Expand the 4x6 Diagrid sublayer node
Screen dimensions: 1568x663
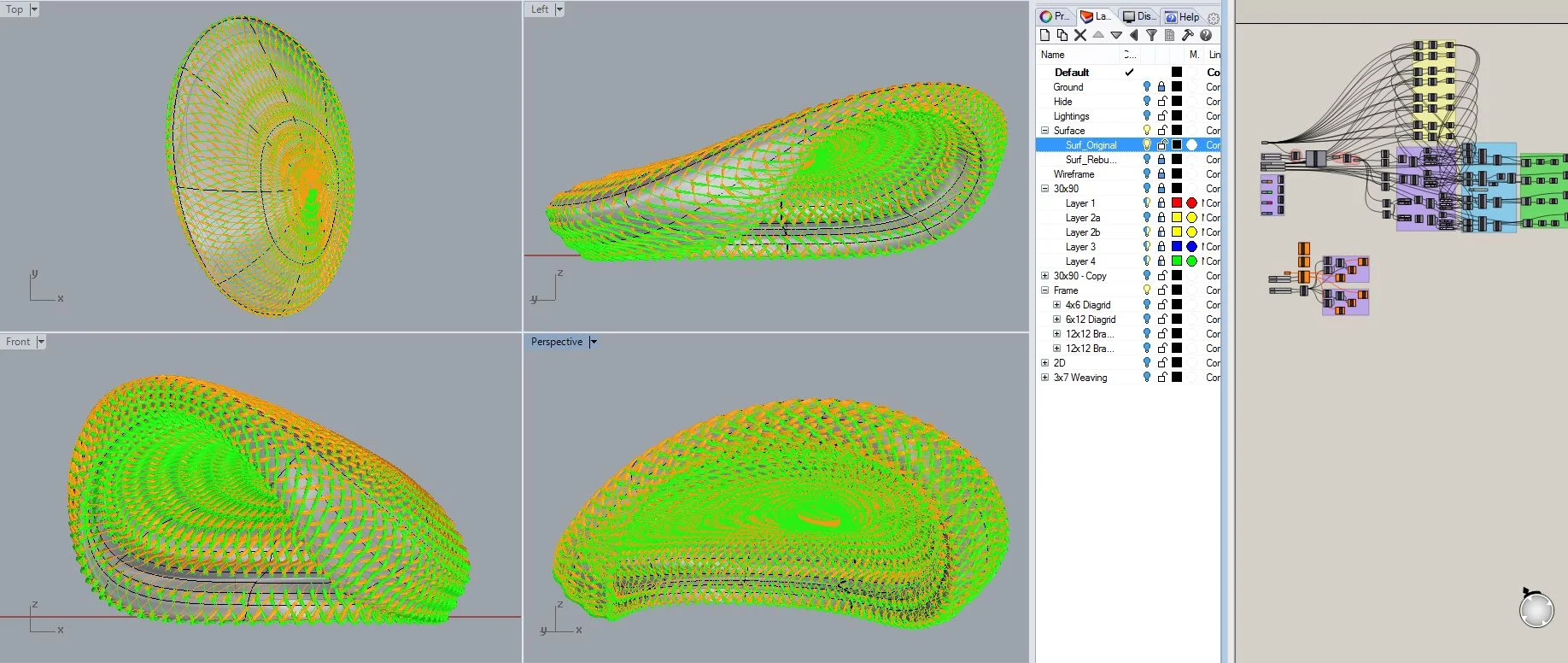coord(1056,305)
